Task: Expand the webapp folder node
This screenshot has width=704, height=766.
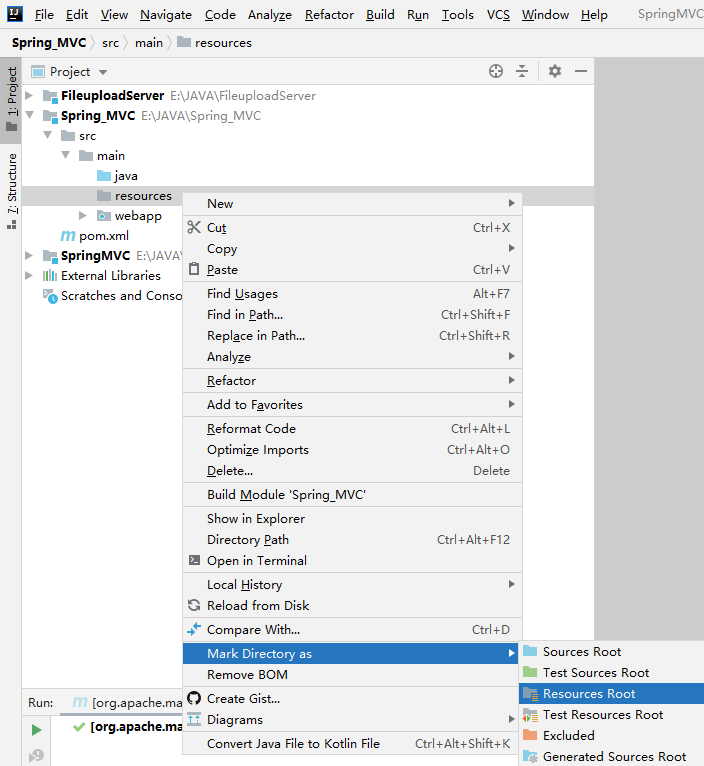Action: tap(83, 215)
